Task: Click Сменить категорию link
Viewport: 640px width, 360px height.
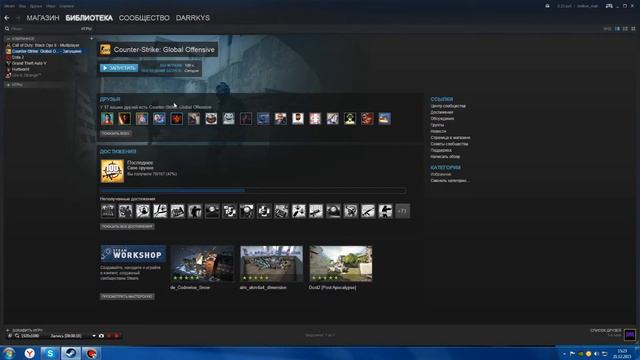Action: point(450,180)
